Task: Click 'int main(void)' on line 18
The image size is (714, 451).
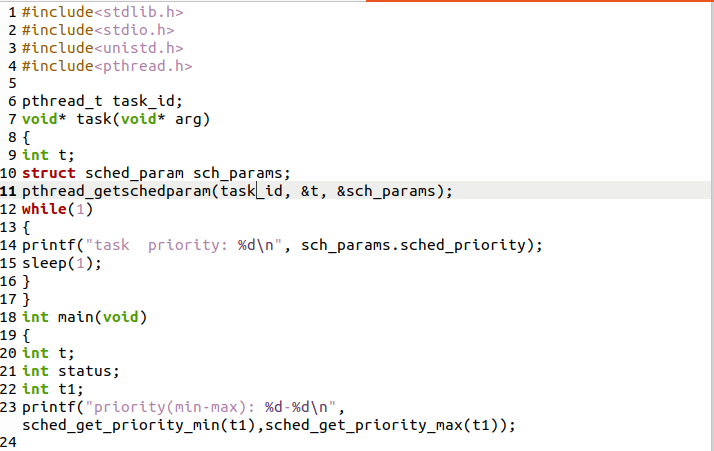Action: pyautogui.click(x=85, y=317)
